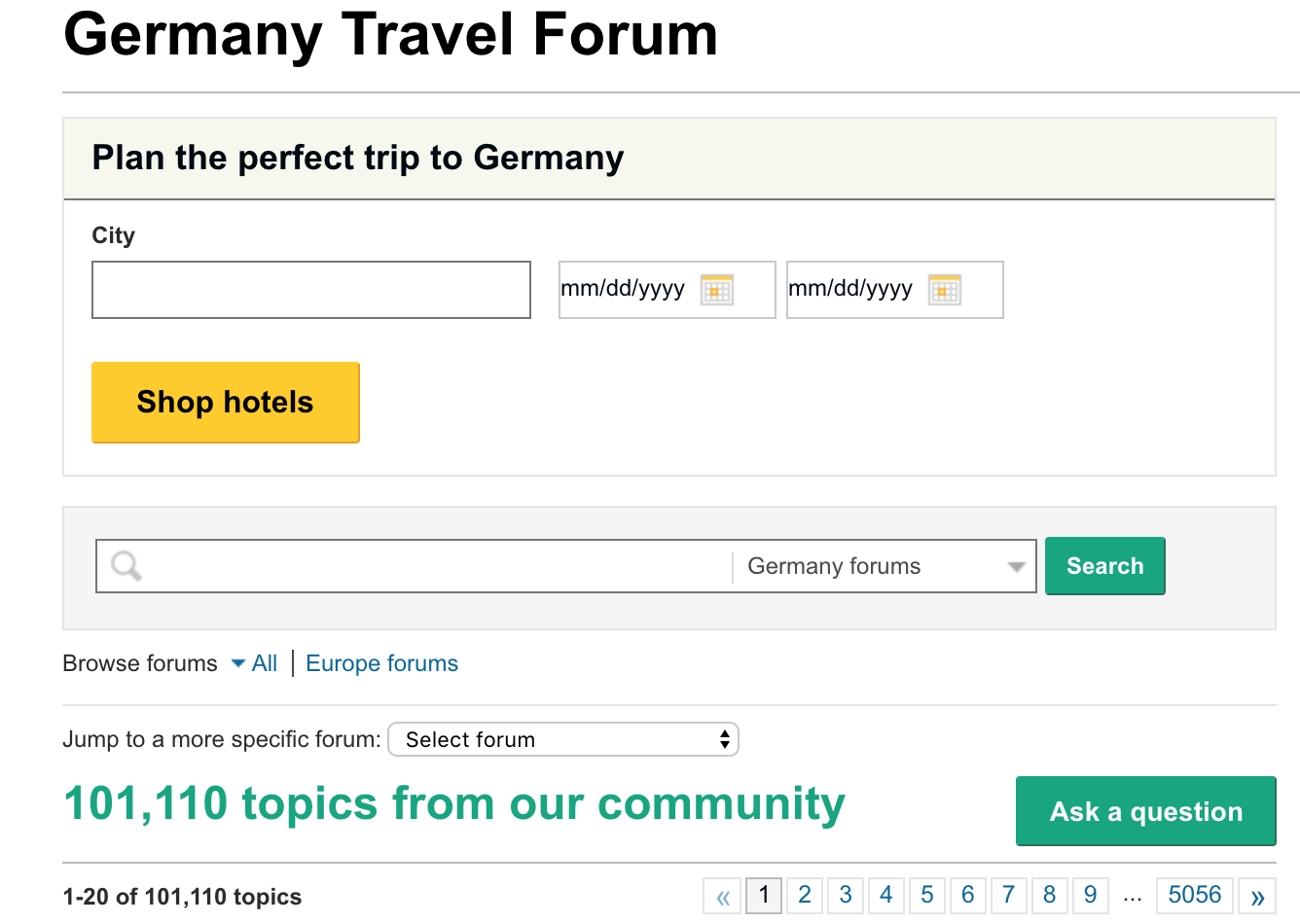Go to previous page with double-left arrow
The height and width of the screenshot is (924, 1300).
[x=723, y=896]
